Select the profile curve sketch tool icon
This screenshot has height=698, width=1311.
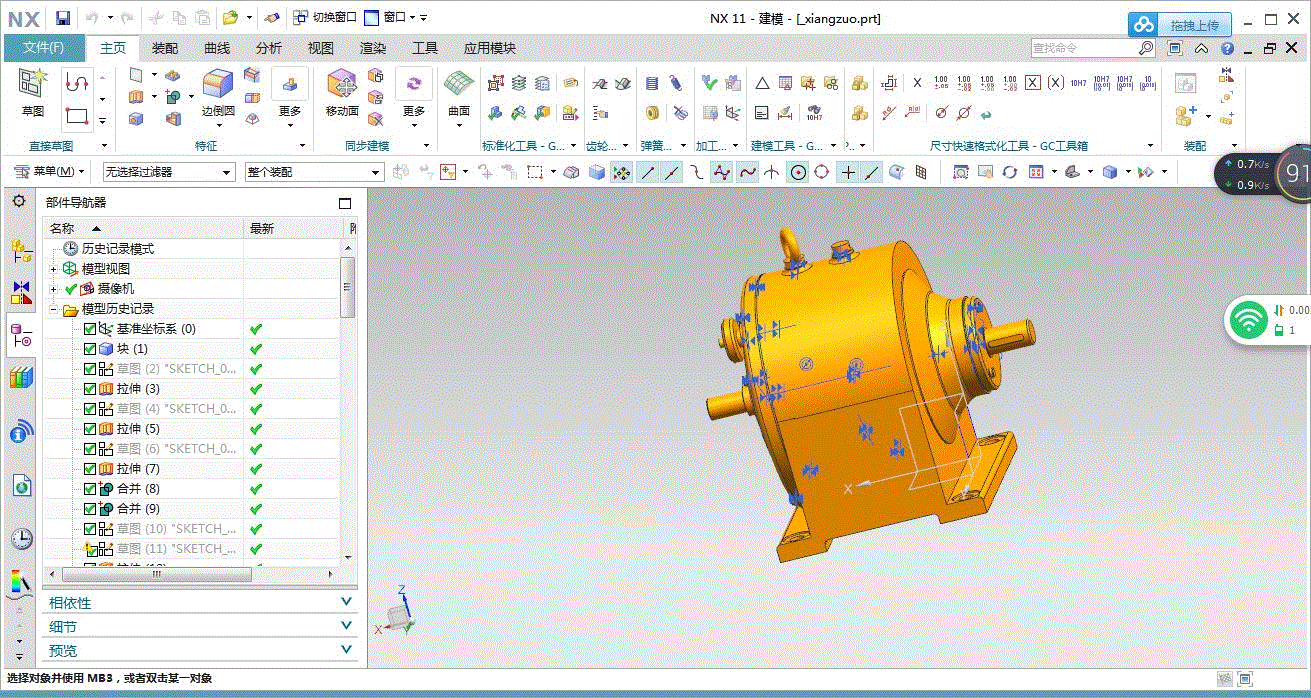tap(77, 84)
